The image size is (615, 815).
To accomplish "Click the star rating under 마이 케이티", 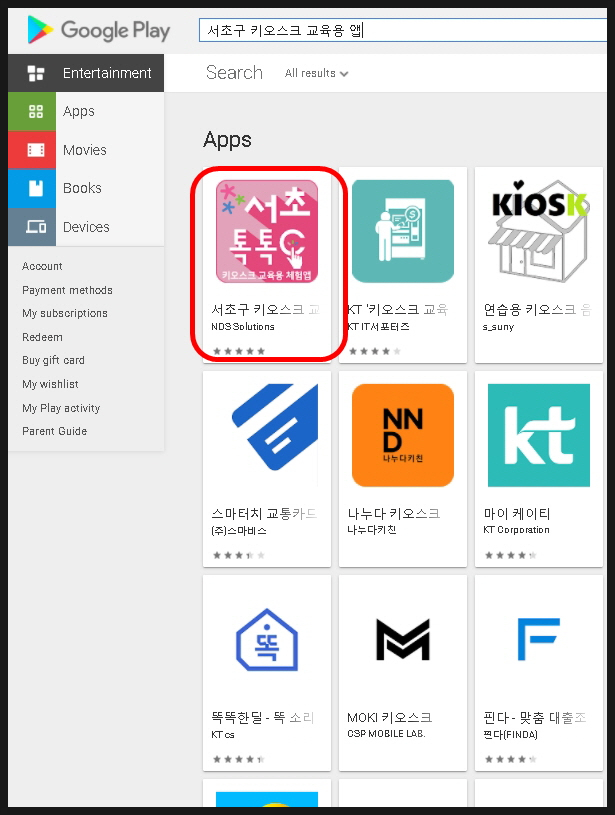I will tap(511, 555).
